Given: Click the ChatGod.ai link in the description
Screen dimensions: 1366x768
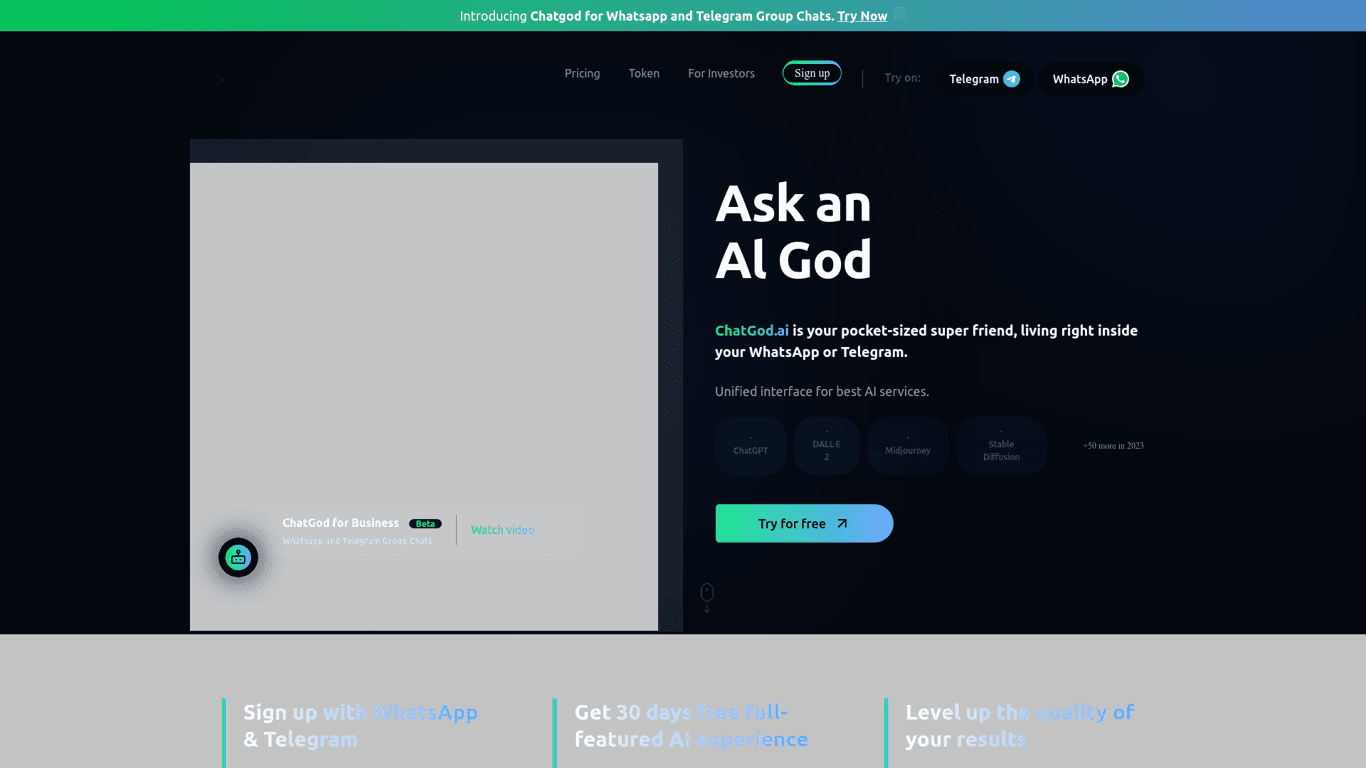Looking at the screenshot, I should [751, 330].
